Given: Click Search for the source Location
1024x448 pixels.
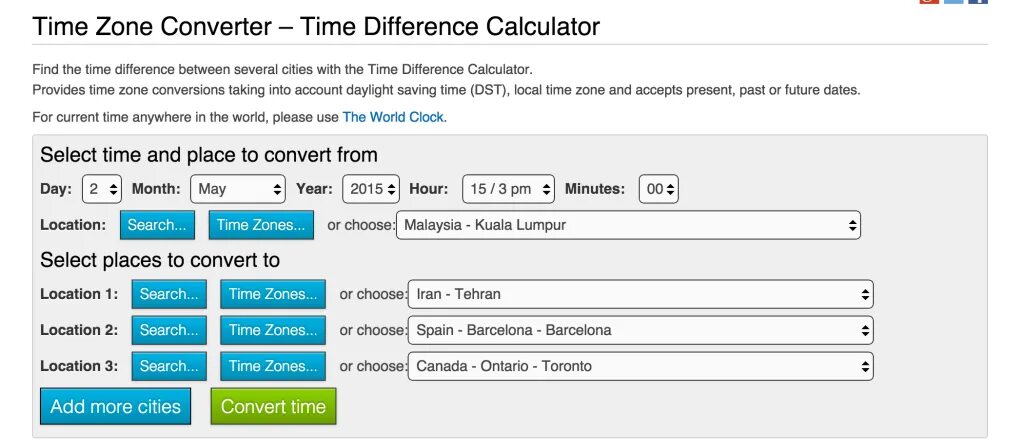Looking at the screenshot, I should [x=157, y=225].
